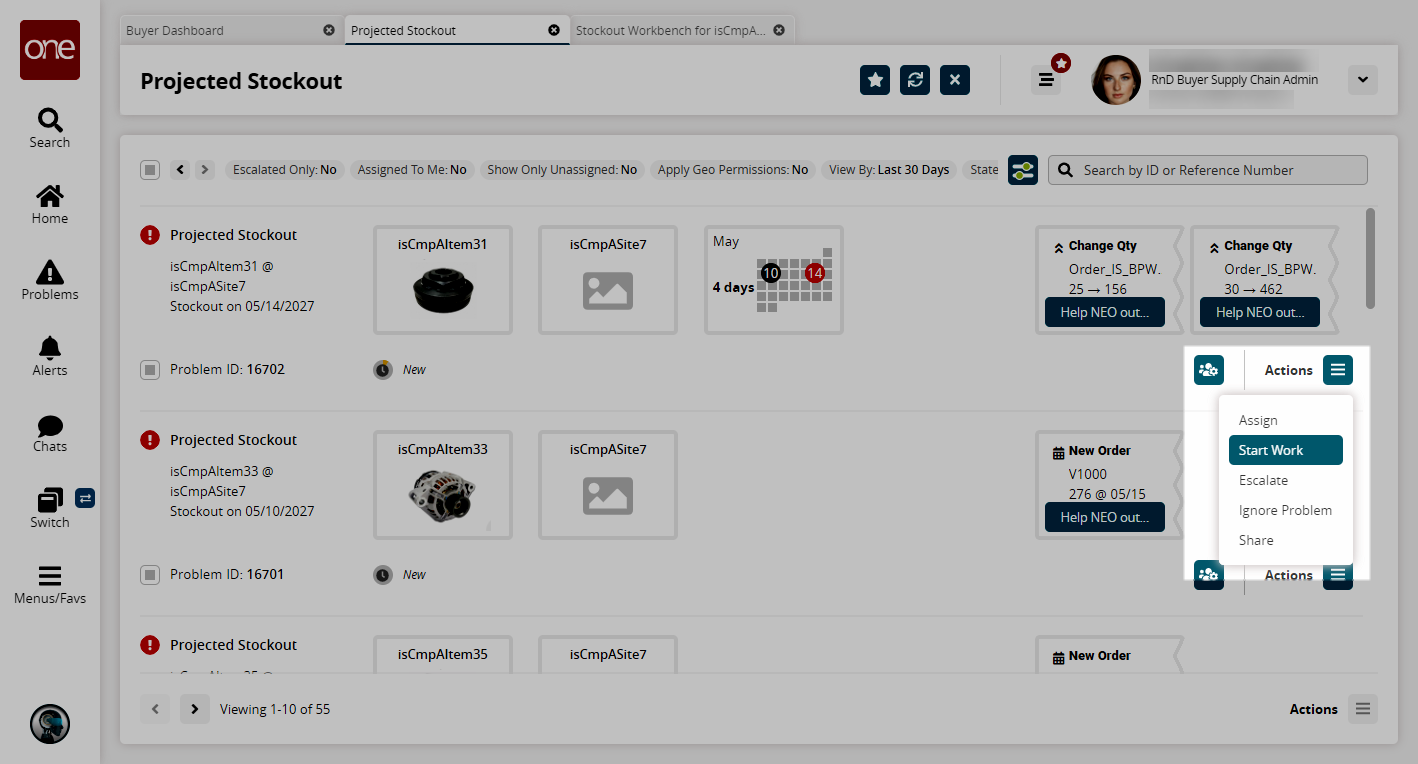Open the Search sidebar icon

pos(50,128)
